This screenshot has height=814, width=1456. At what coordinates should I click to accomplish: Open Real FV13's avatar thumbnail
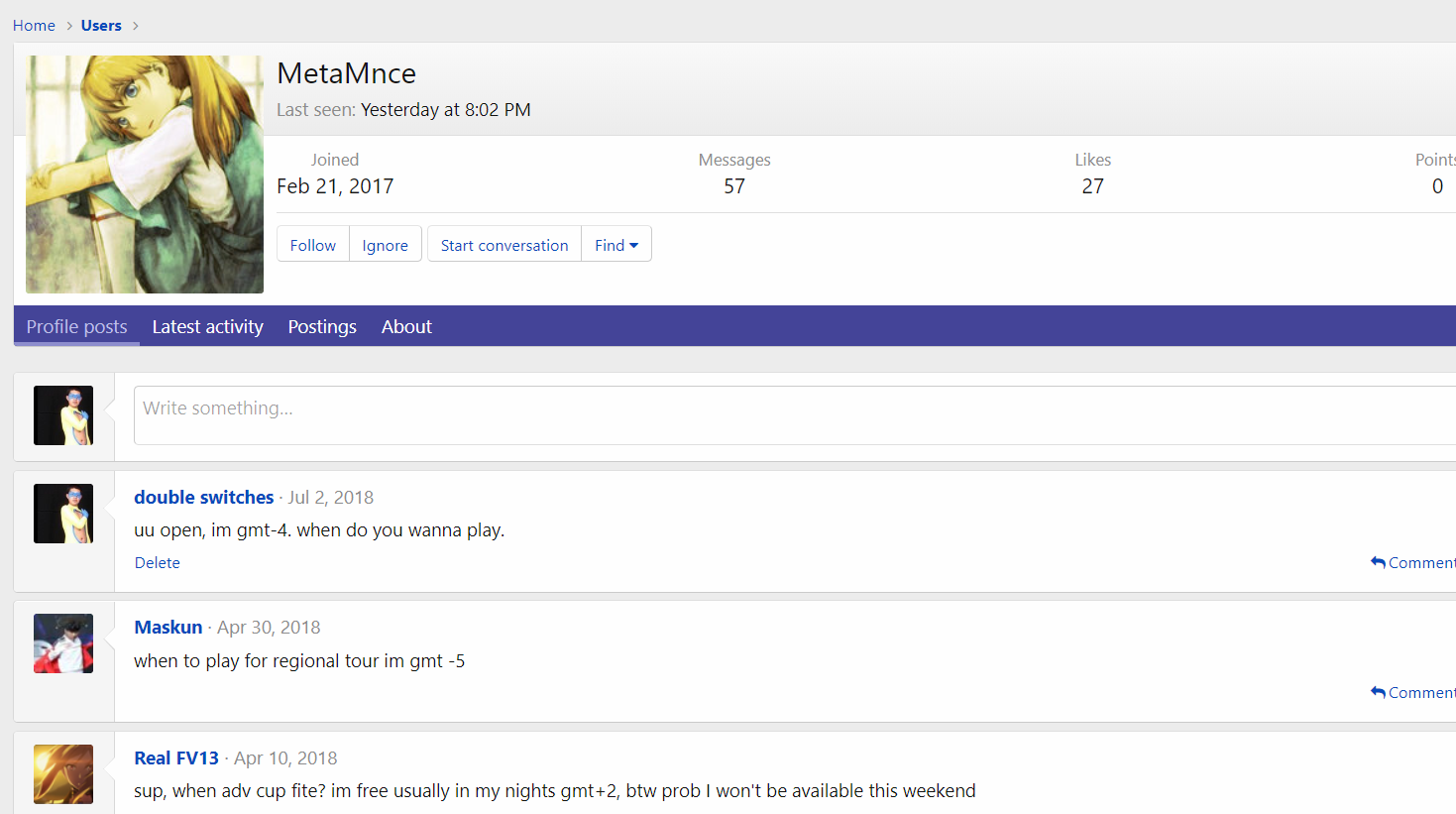click(63, 774)
